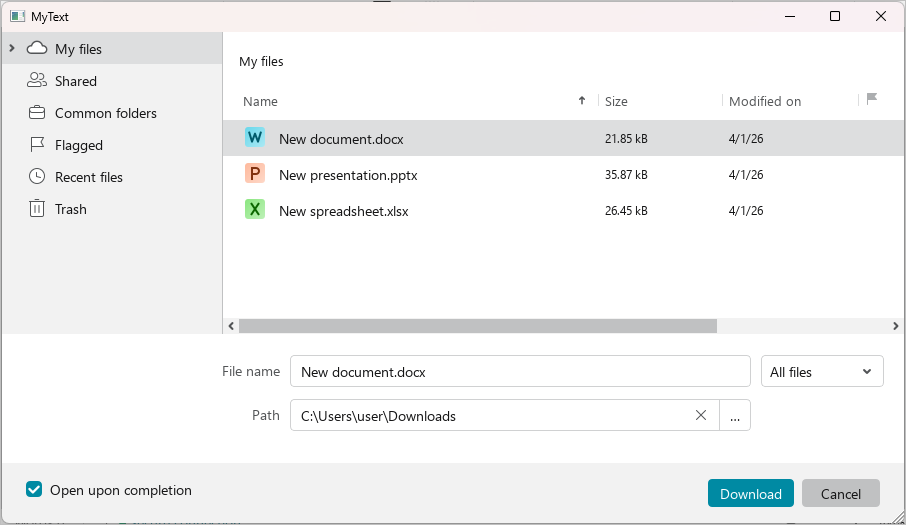Expand the My files tree chevron
The image size is (906, 525).
(x=12, y=48)
